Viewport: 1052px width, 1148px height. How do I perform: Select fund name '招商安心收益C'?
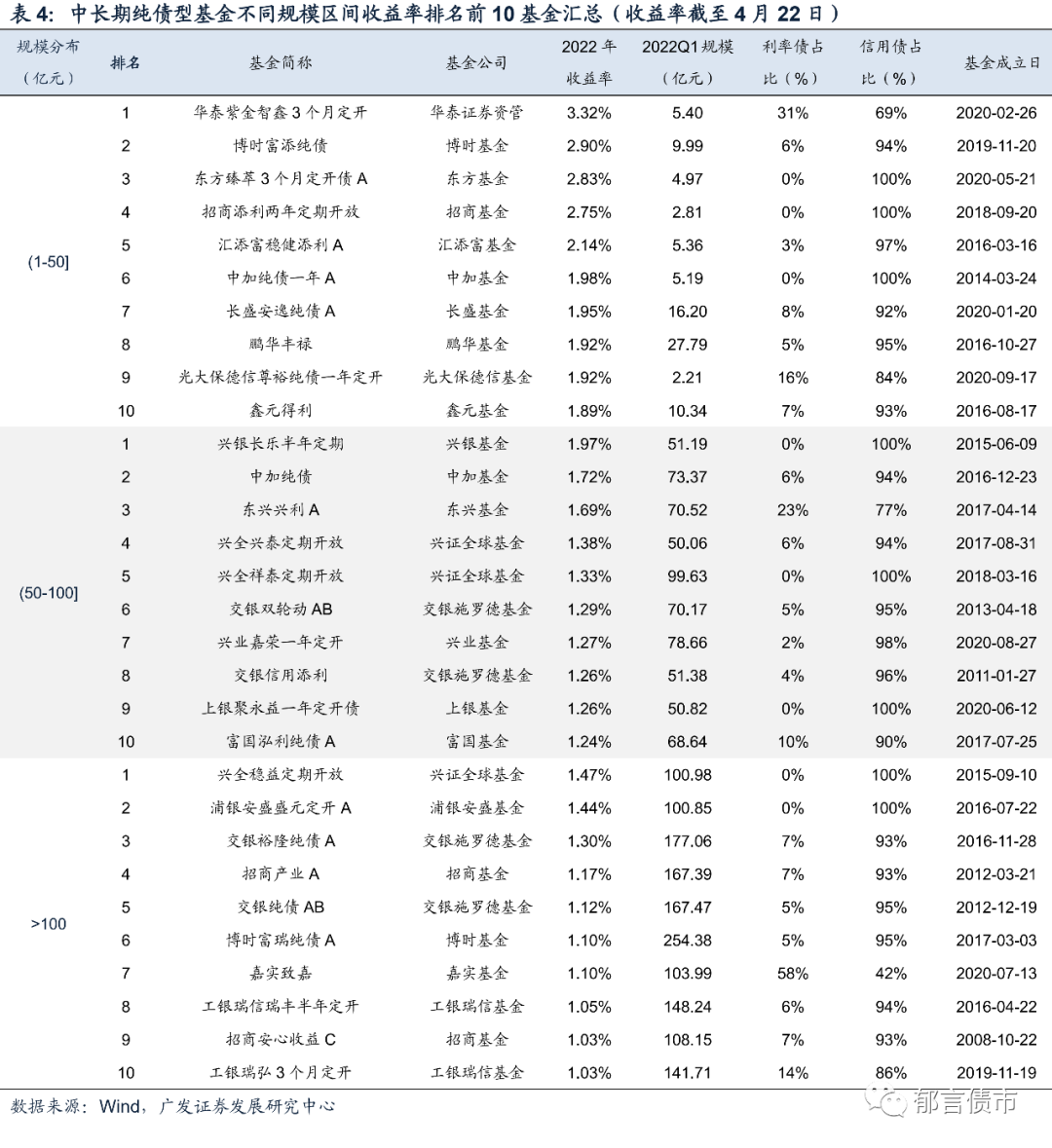pos(281,1040)
